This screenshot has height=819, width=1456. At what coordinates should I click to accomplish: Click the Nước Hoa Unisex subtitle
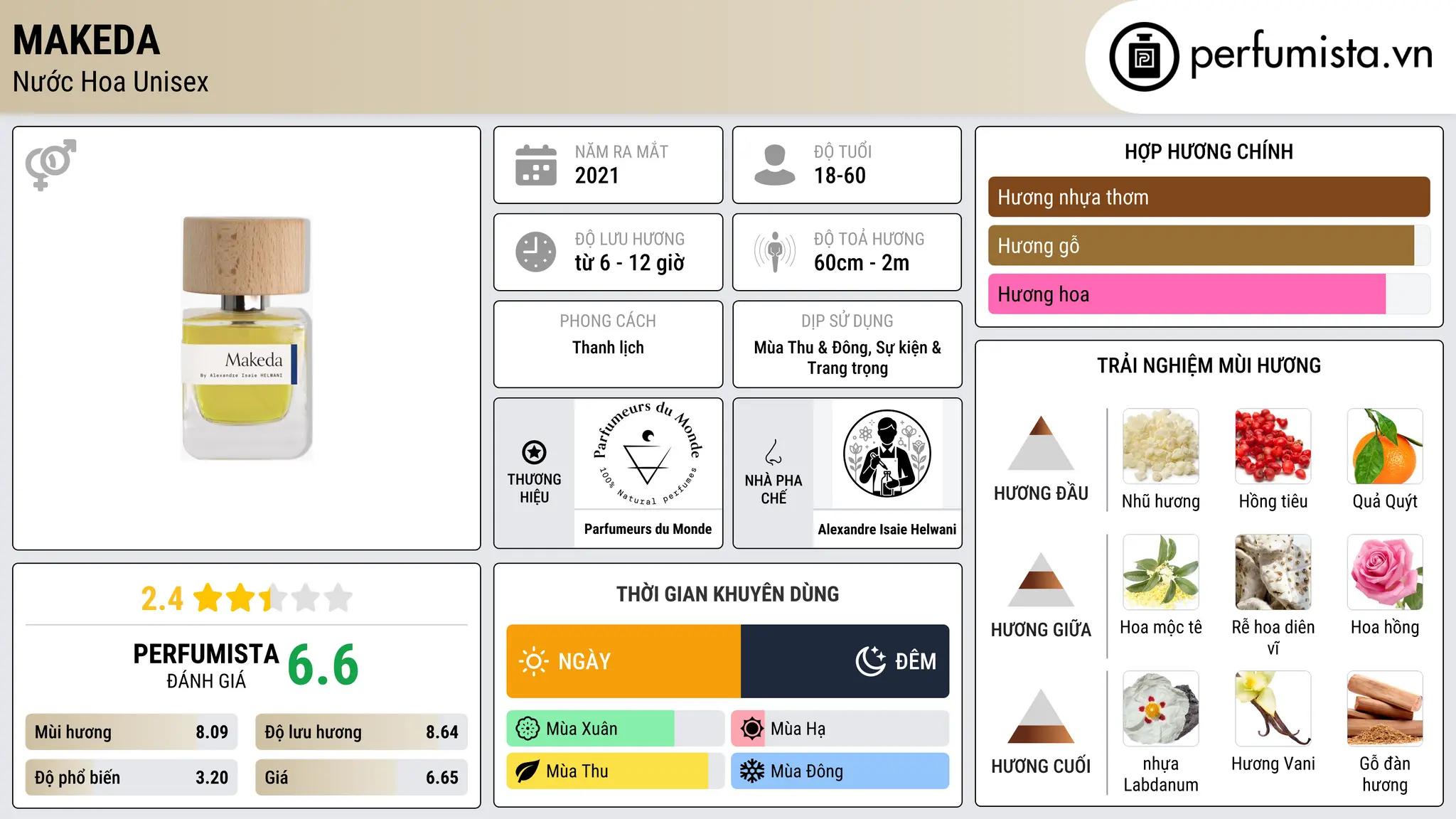[110, 82]
